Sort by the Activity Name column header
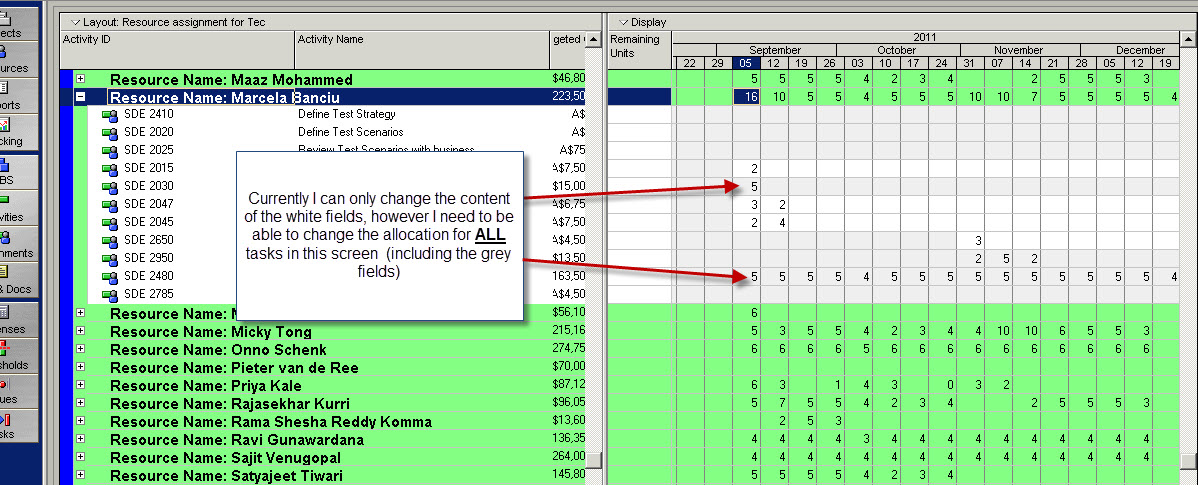Screen dimensions: 1198x485 (422, 50)
